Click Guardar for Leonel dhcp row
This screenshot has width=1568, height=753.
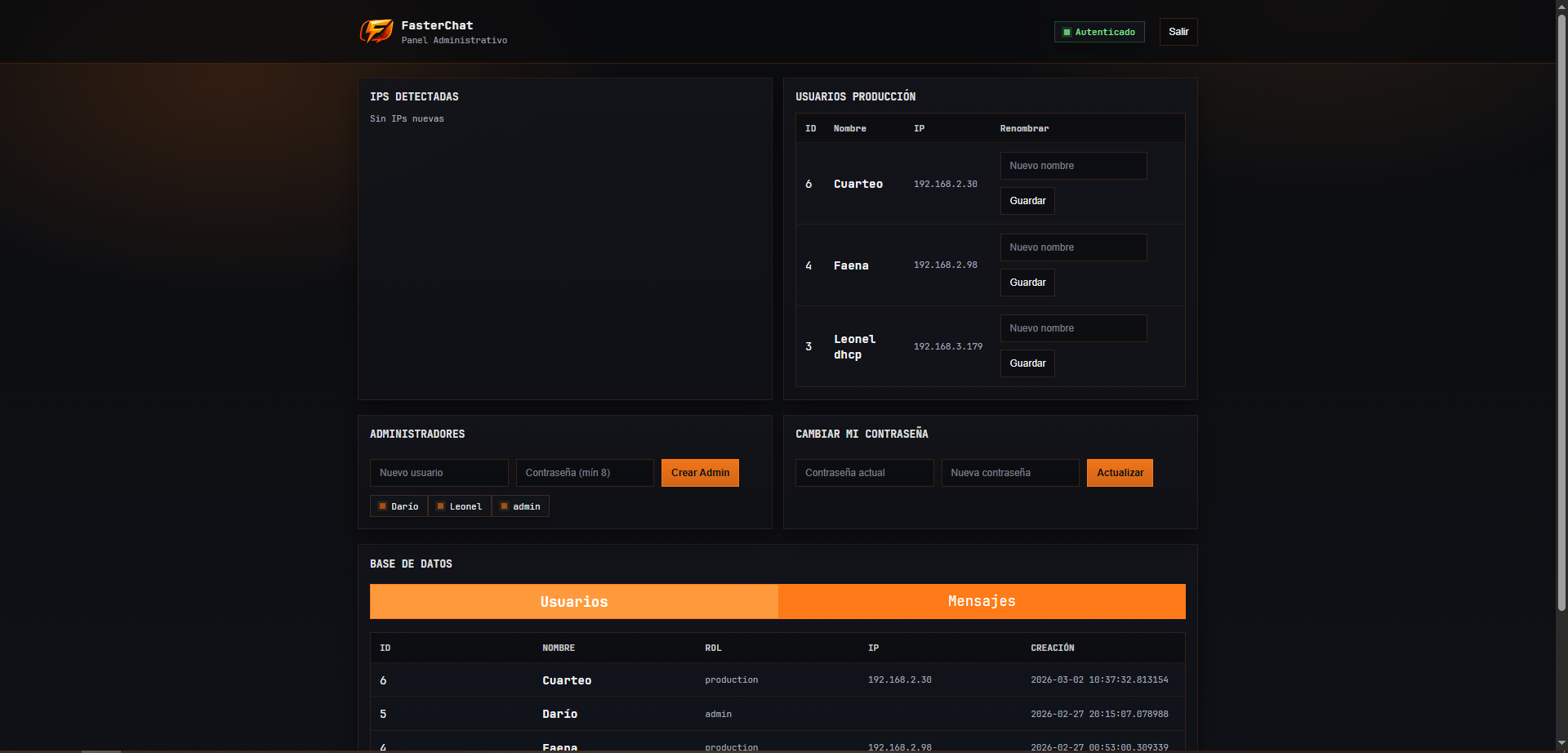pos(1027,363)
